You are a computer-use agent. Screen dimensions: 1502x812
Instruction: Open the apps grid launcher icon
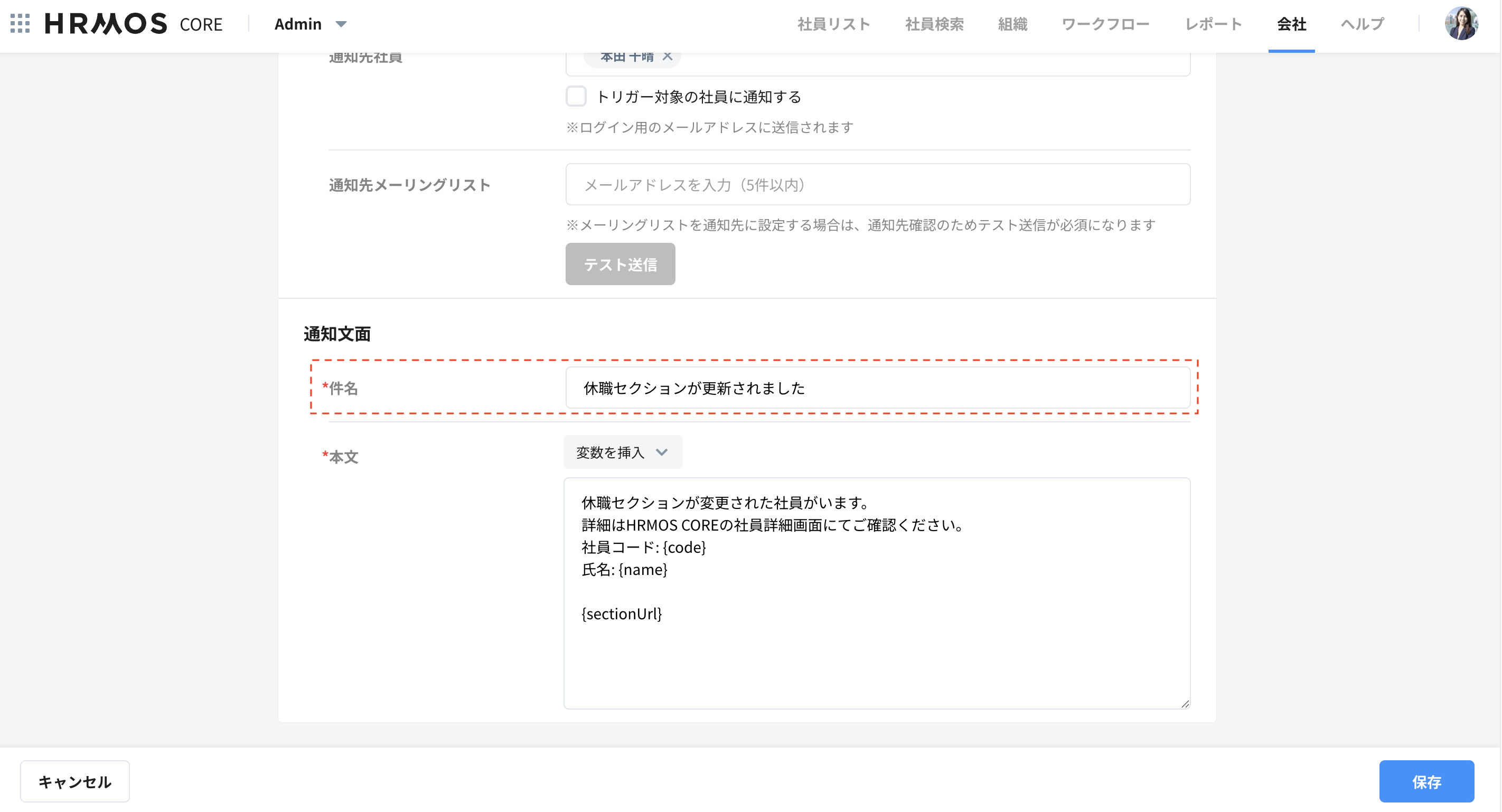(x=20, y=24)
